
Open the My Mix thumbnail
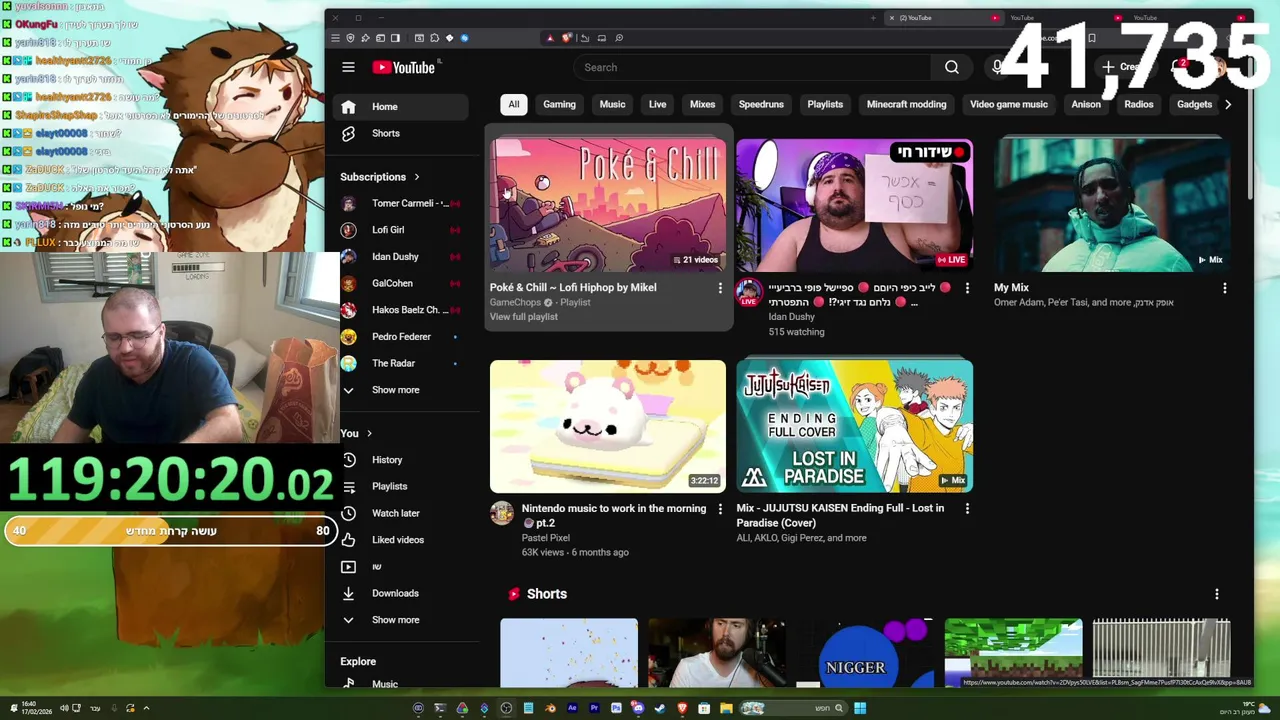click(x=1112, y=205)
